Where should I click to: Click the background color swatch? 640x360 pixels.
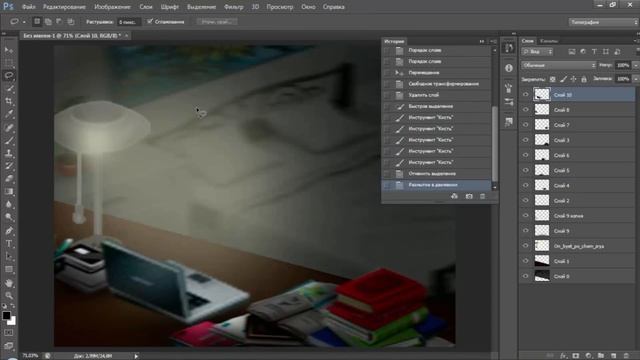point(12,321)
